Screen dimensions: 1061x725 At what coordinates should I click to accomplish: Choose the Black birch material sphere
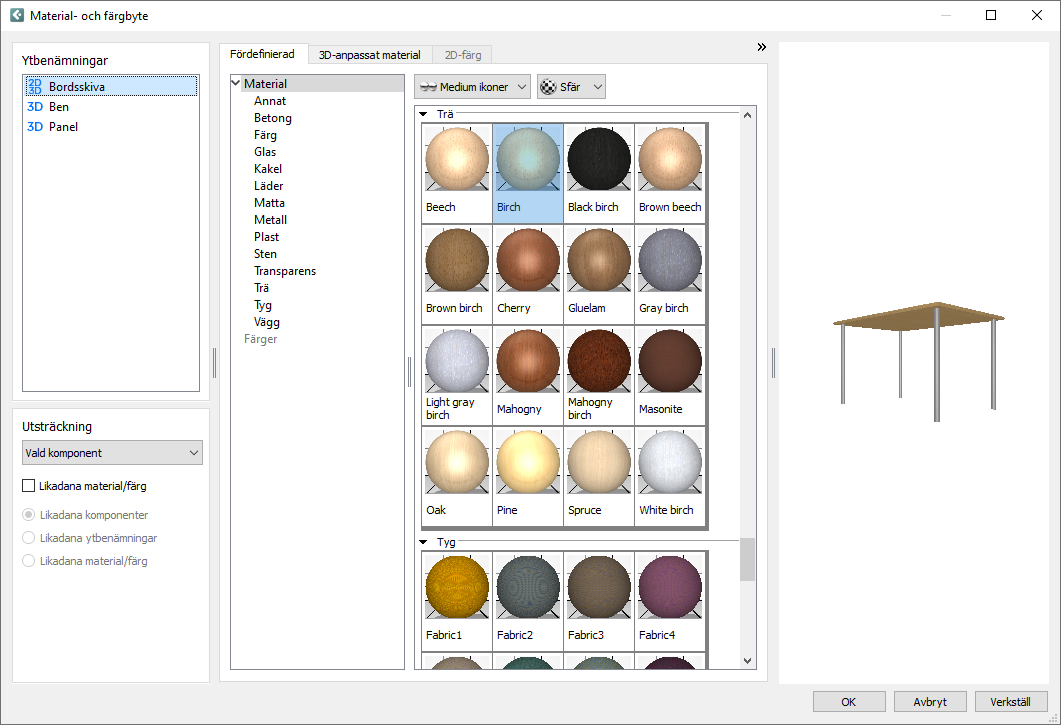599,160
